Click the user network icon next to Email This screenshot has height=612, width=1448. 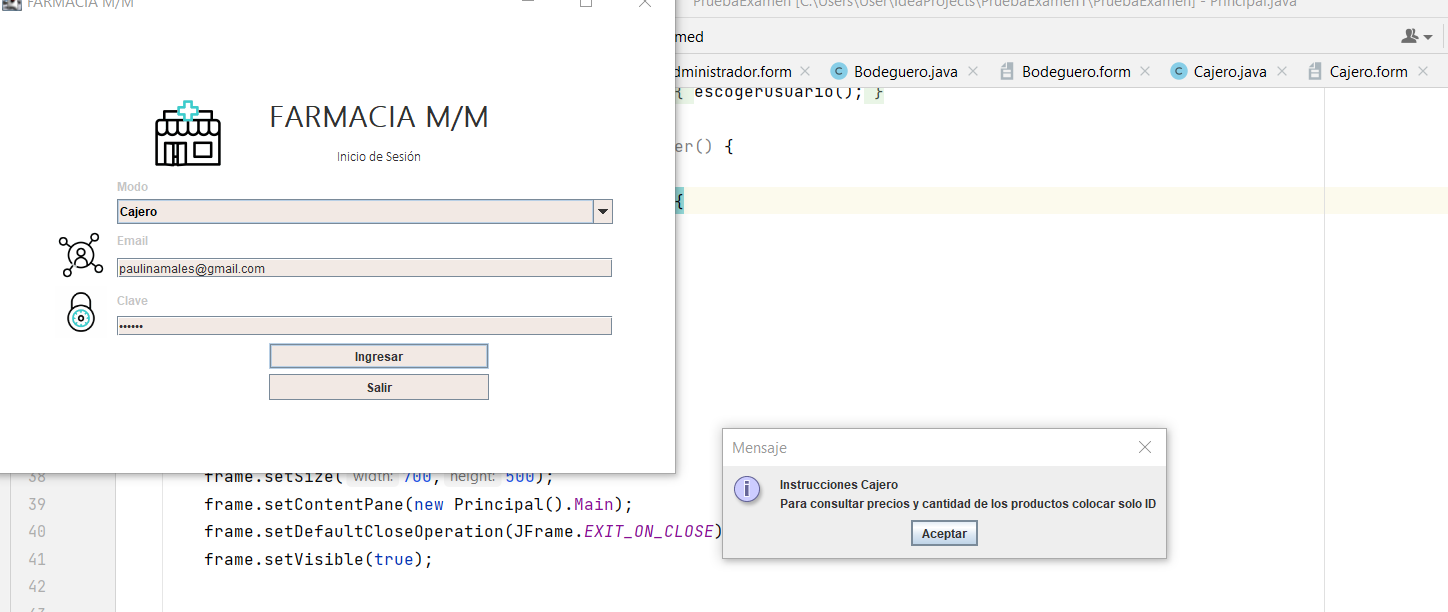tap(81, 255)
